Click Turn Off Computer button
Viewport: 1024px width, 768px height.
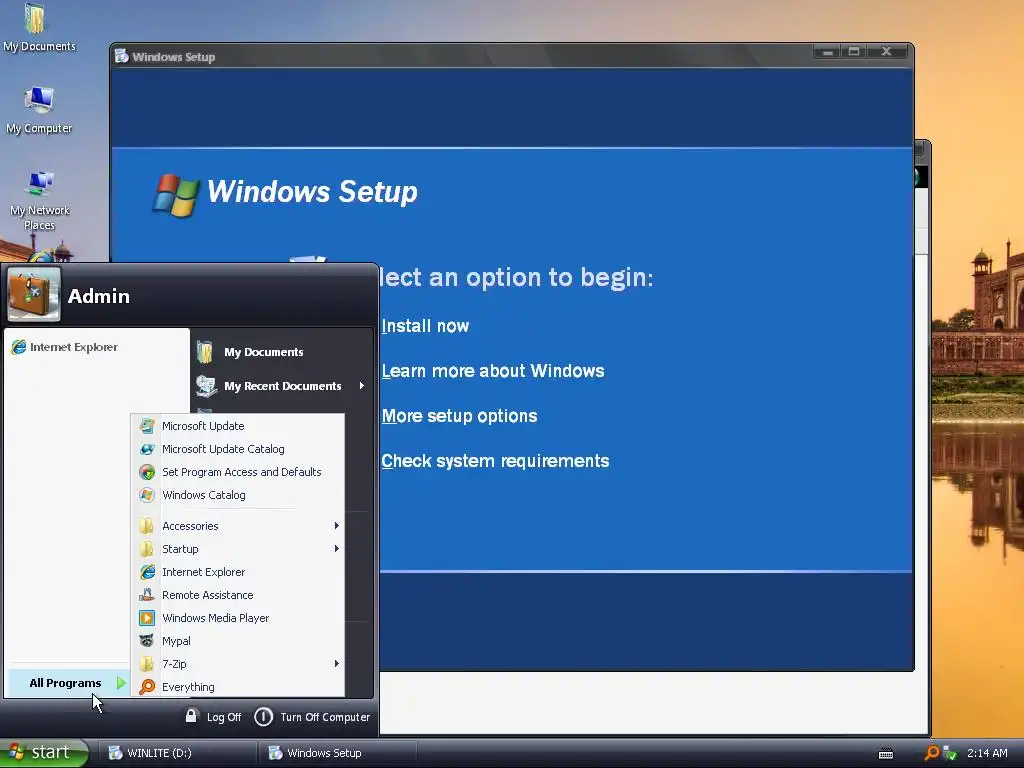point(312,717)
